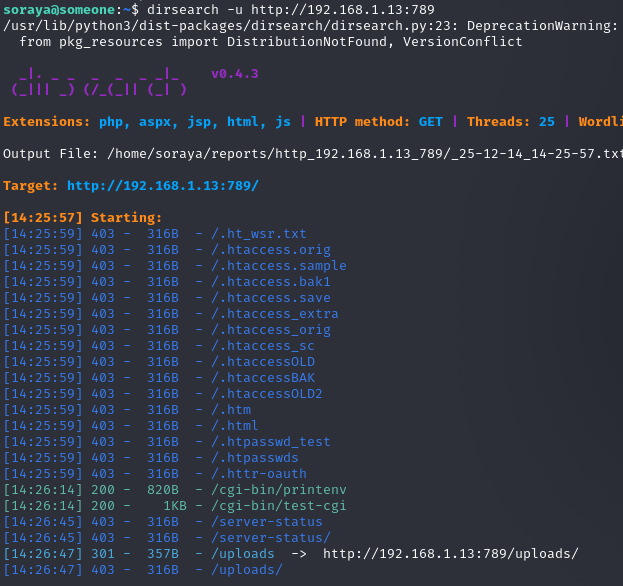Image resolution: width=623 pixels, height=586 pixels.
Task: Click the target URL http://192.168.1.13:789/
Action: 162,186
